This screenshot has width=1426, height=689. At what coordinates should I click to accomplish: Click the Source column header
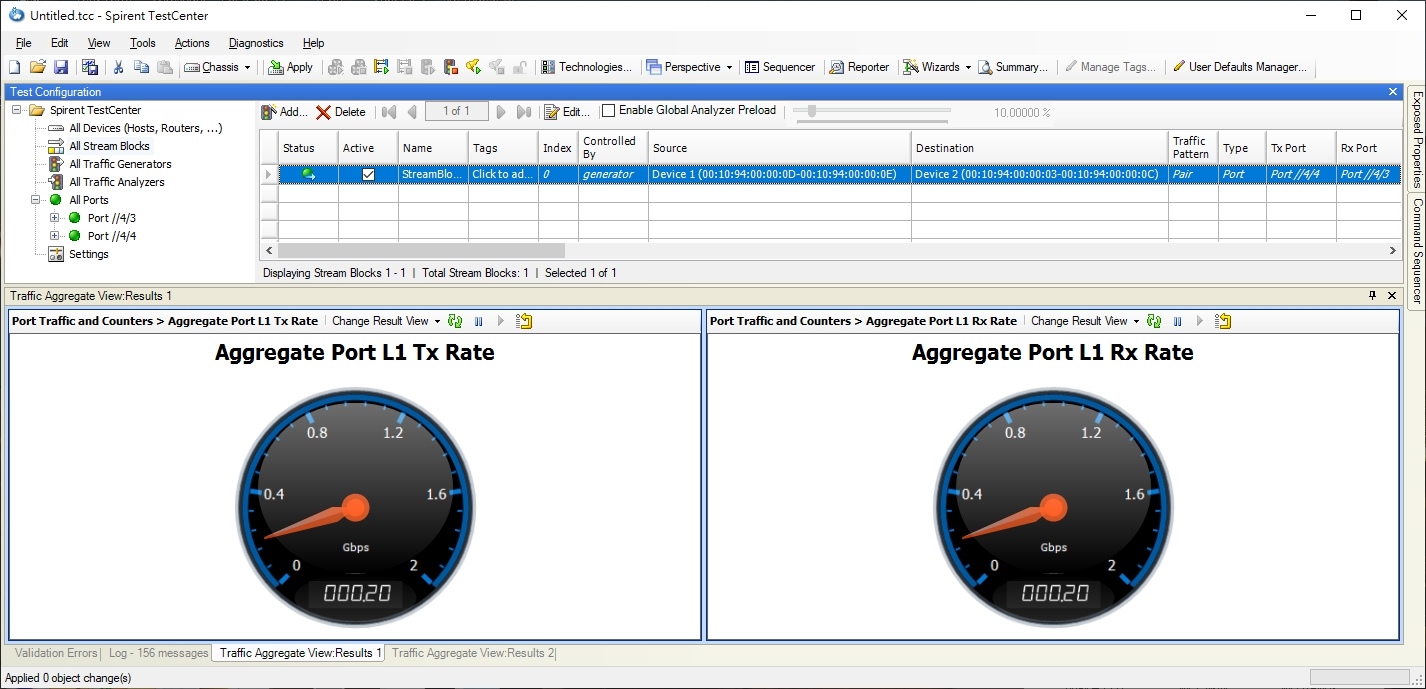point(779,148)
